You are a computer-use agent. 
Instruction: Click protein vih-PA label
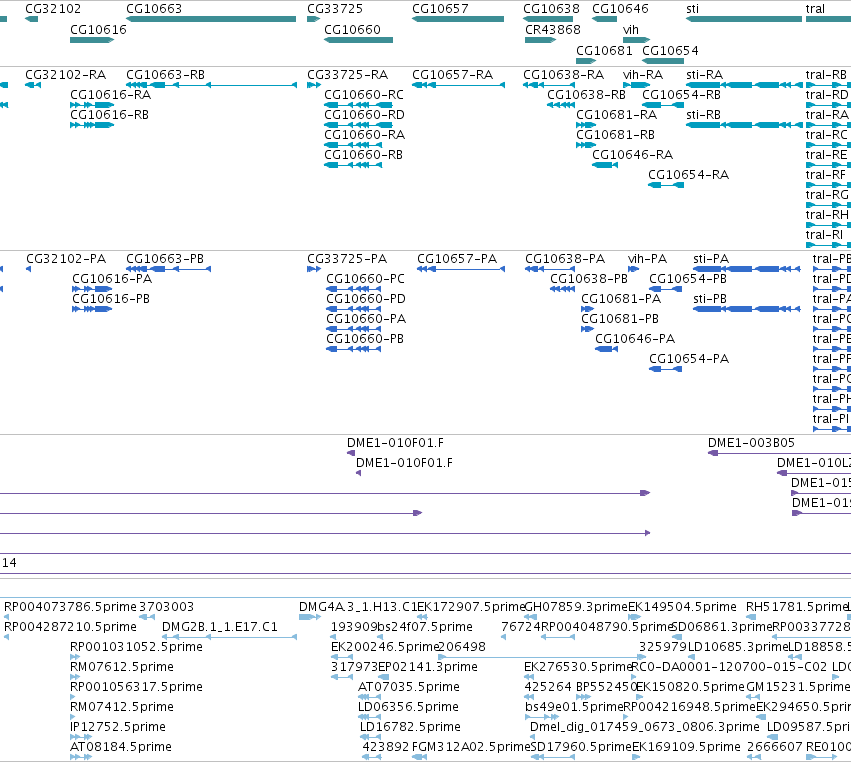click(x=647, y=259)
